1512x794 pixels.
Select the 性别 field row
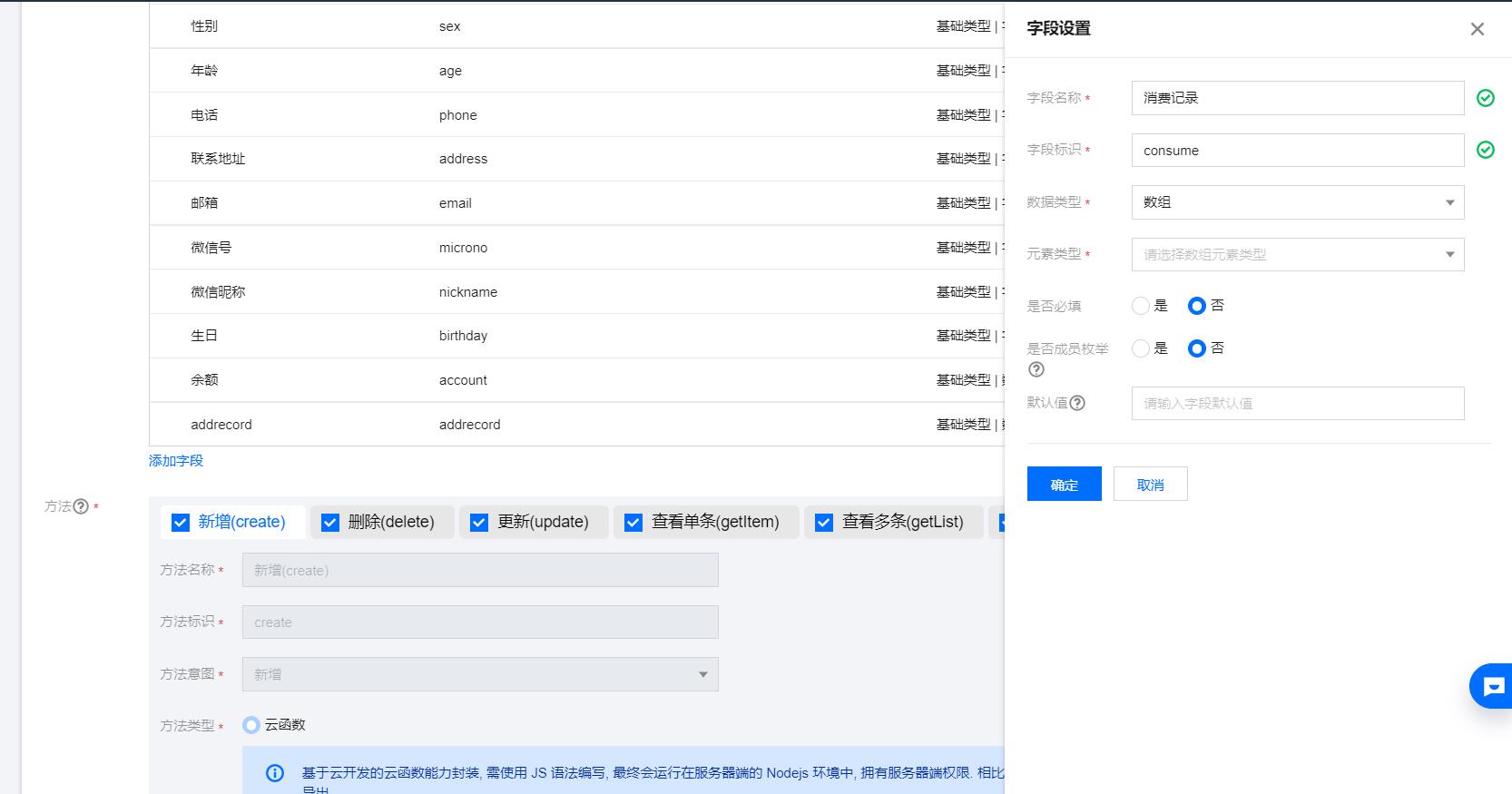(576, 26)
